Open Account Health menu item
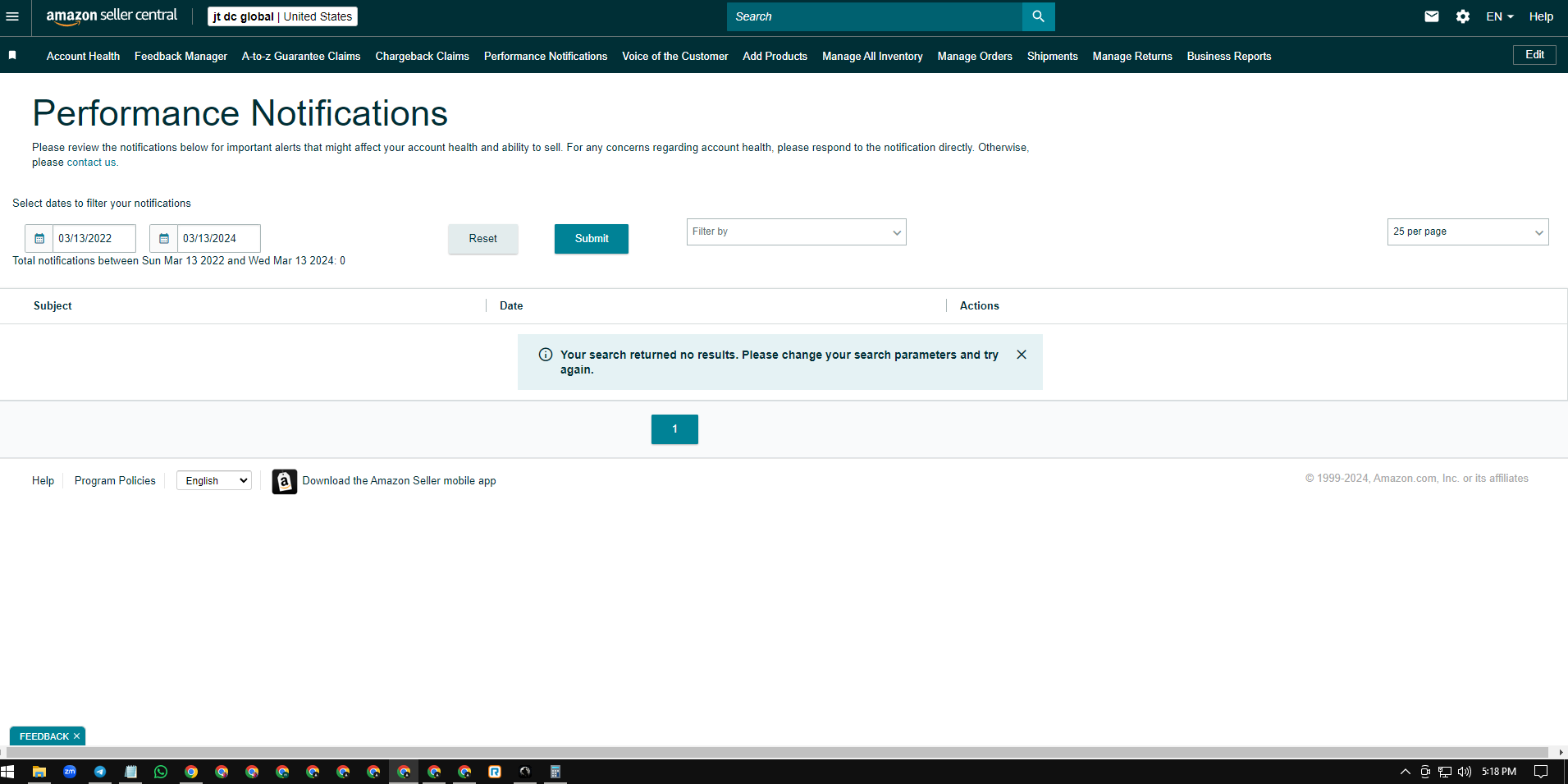 [x=83, y=56]
